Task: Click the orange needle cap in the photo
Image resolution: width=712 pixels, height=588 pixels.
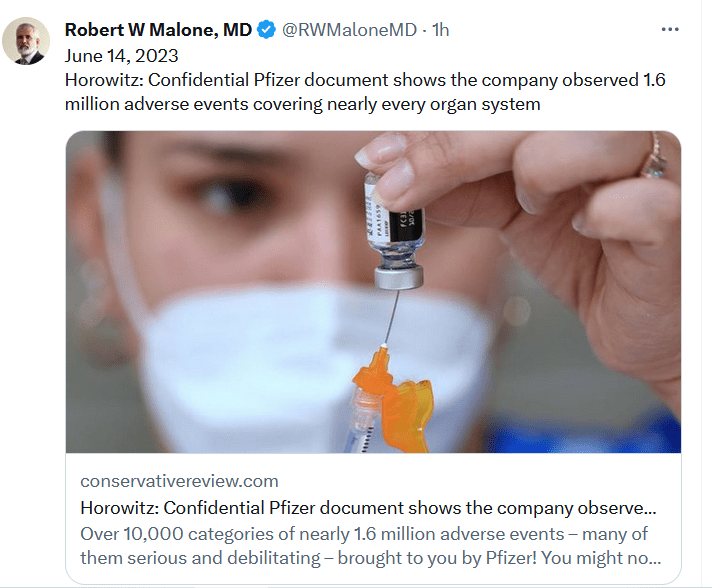Action: (400, 402)
